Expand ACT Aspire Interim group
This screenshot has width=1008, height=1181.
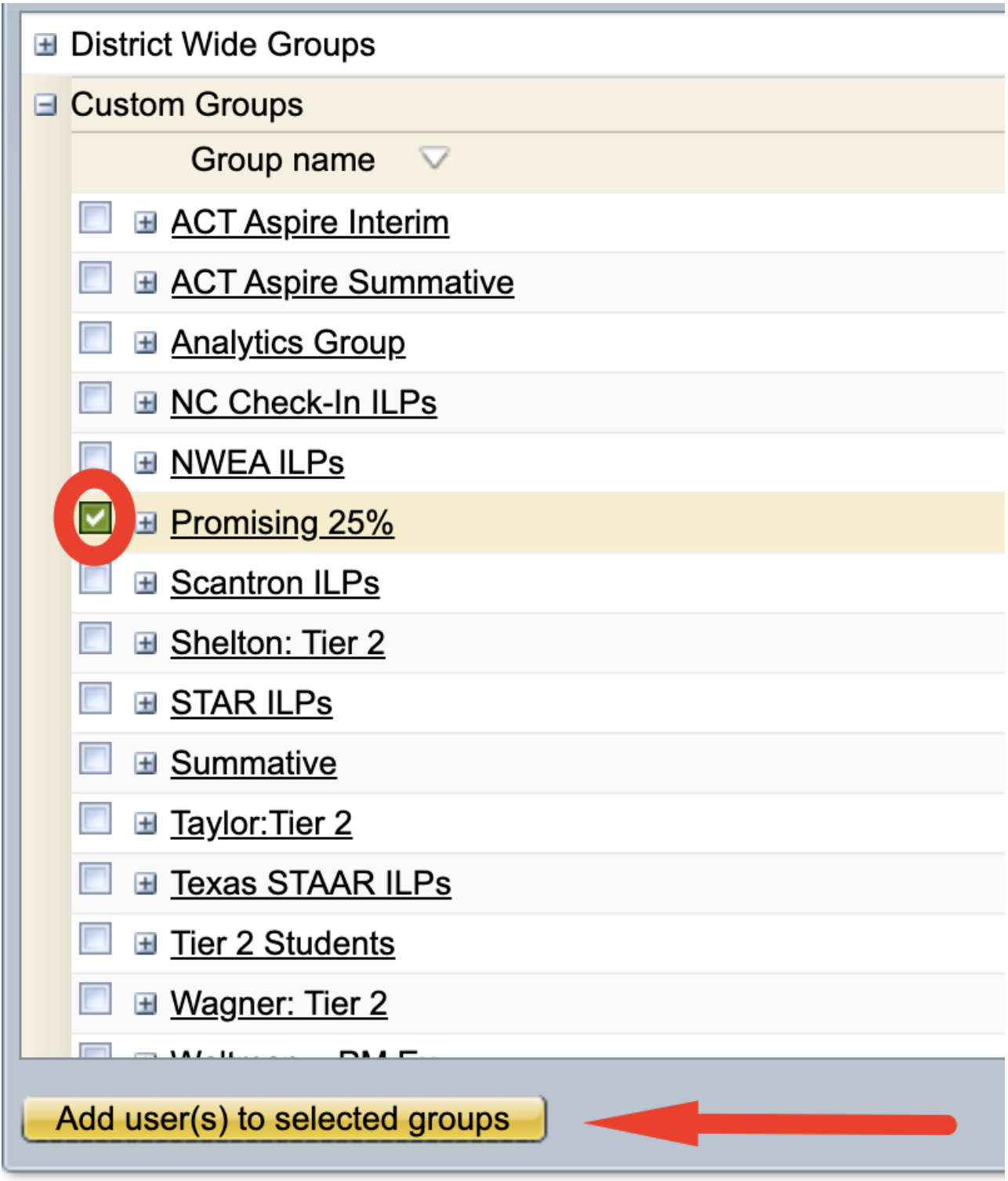click(x=146, y=223)
